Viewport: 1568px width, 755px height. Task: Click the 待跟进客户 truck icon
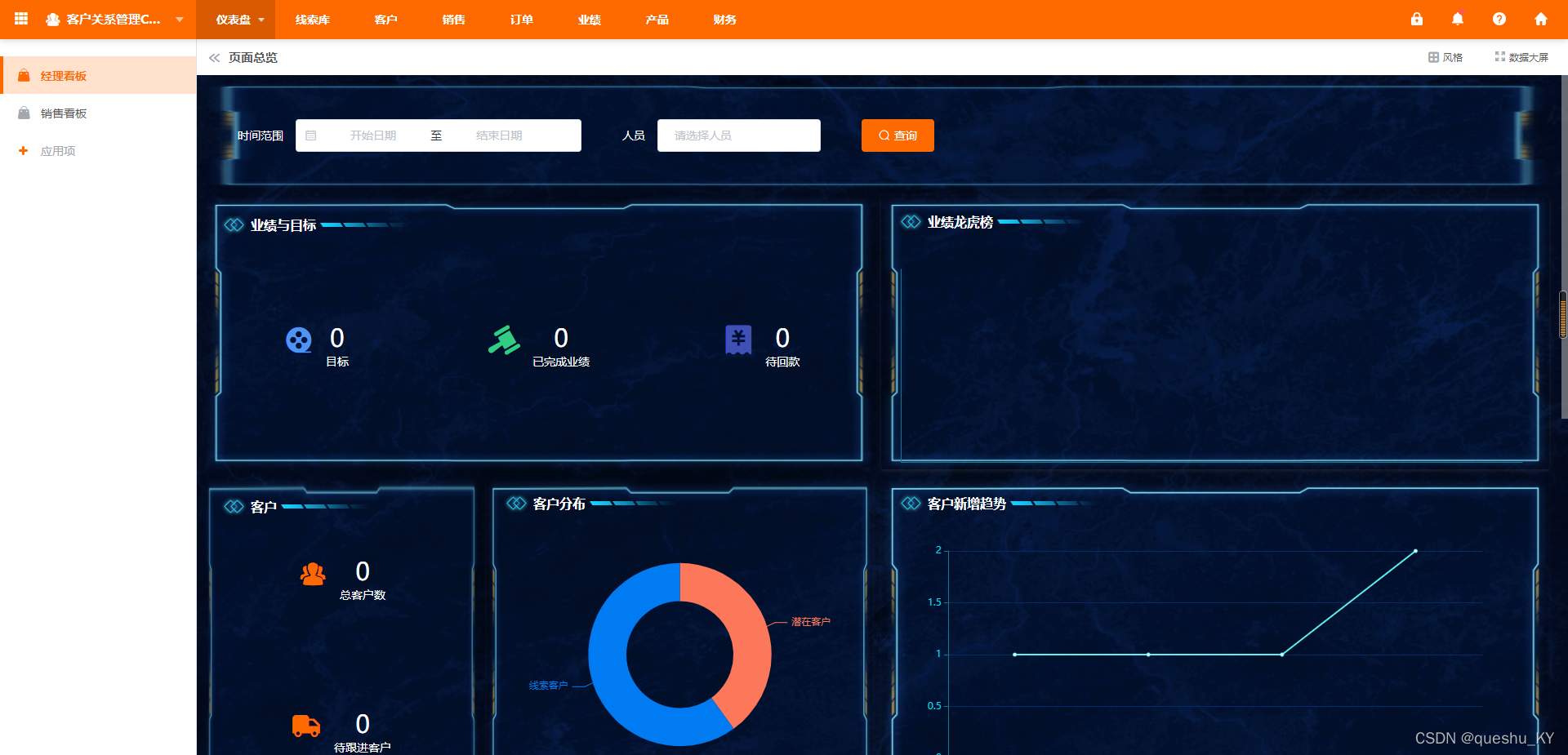pyautogui.click(x=306, y=726)
